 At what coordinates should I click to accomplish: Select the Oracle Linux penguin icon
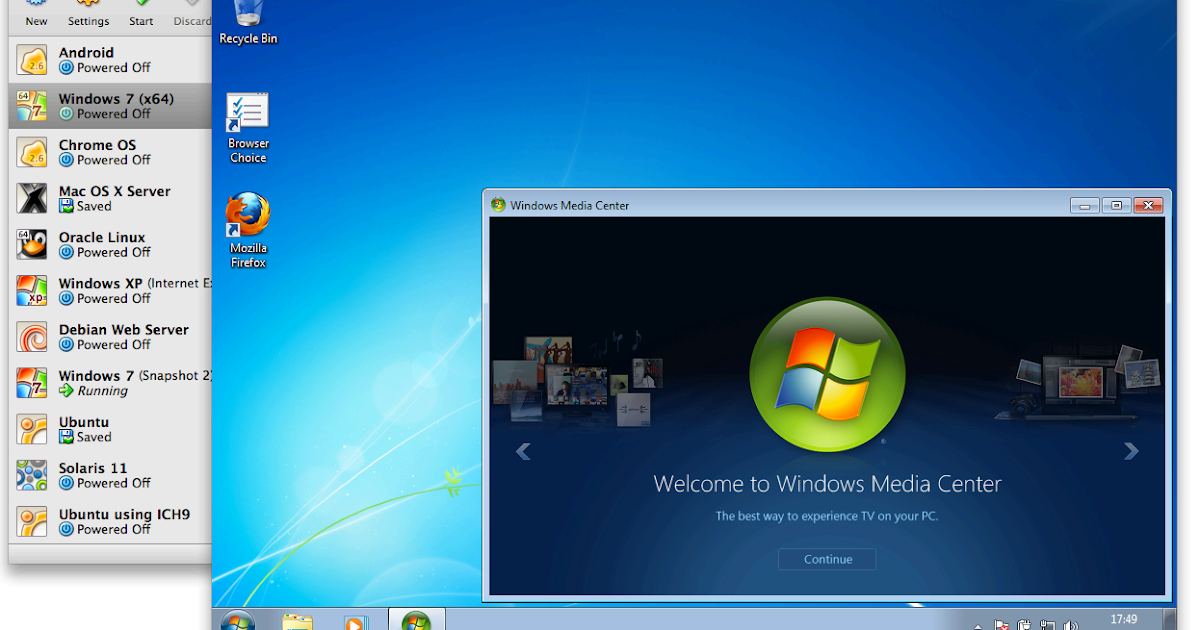pyautogui.click(x=32, y=244)
